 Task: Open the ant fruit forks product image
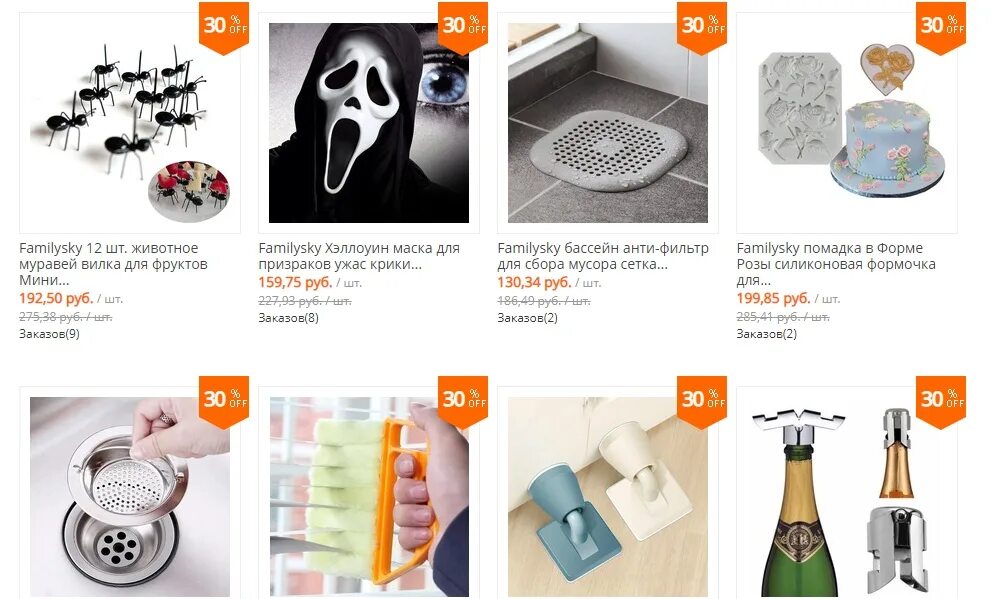pos(130,123)
